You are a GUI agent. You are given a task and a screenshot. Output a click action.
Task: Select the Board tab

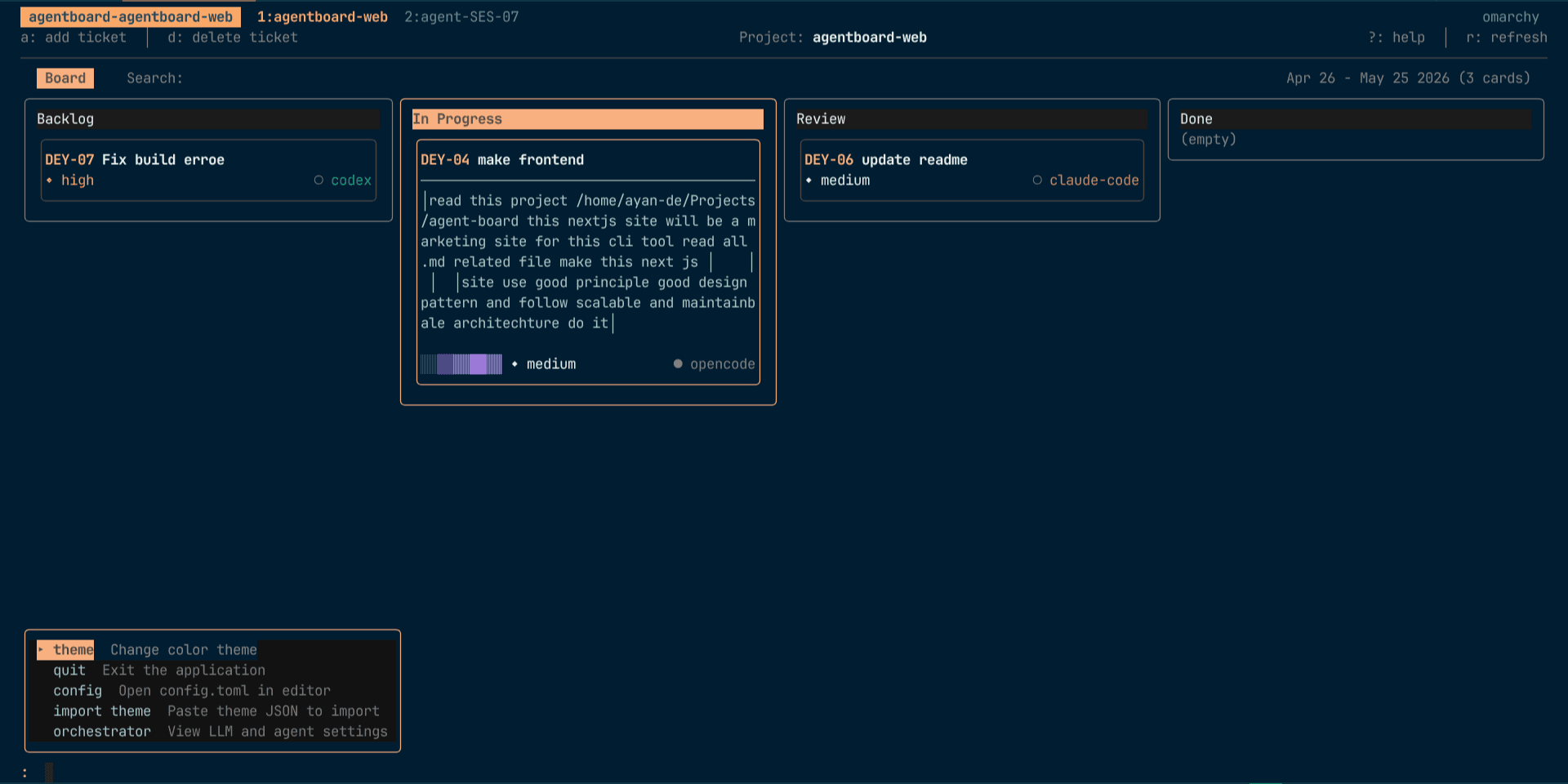pyautogui.click(x=65, y=78)
